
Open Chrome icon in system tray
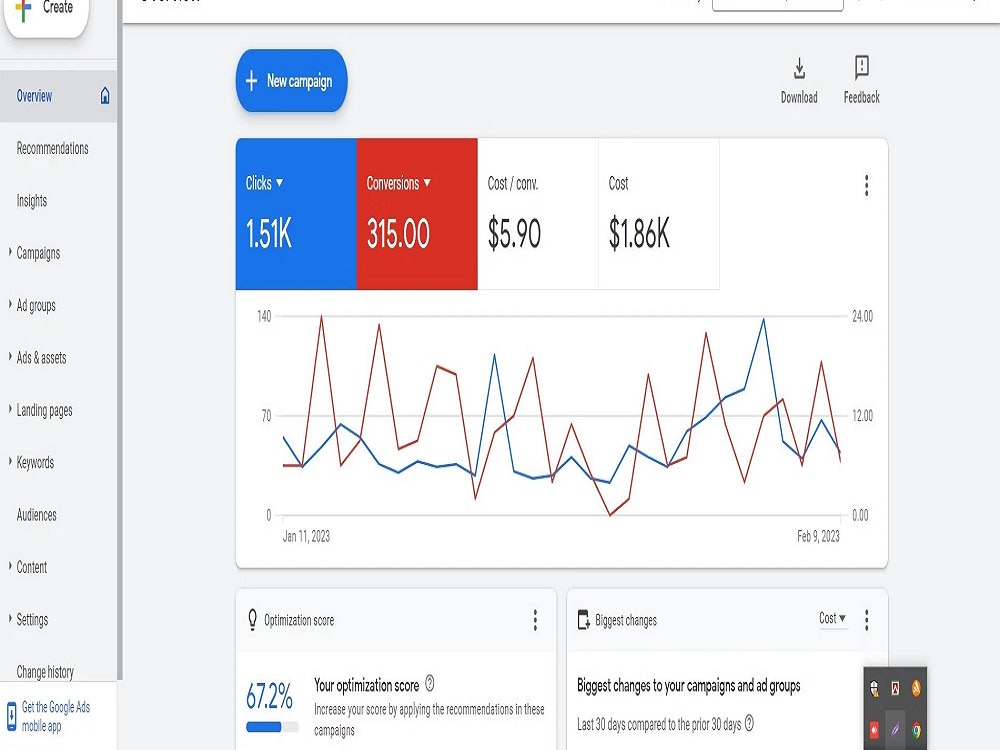(x=916, y=730)
